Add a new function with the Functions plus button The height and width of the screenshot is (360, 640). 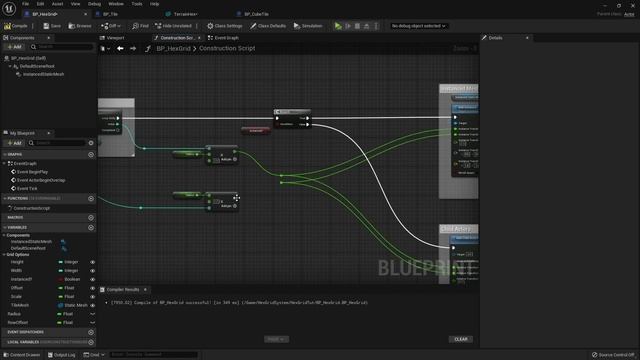point(91,198)
